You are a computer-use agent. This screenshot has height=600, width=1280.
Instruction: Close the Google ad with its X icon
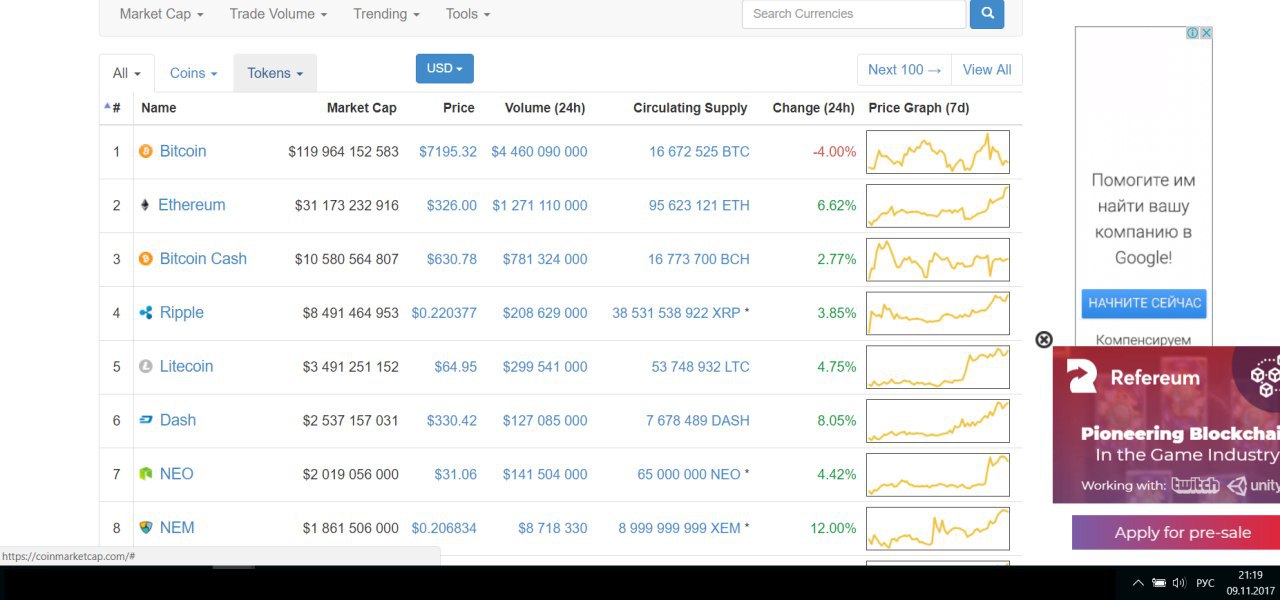click(x=1206, y=33)
